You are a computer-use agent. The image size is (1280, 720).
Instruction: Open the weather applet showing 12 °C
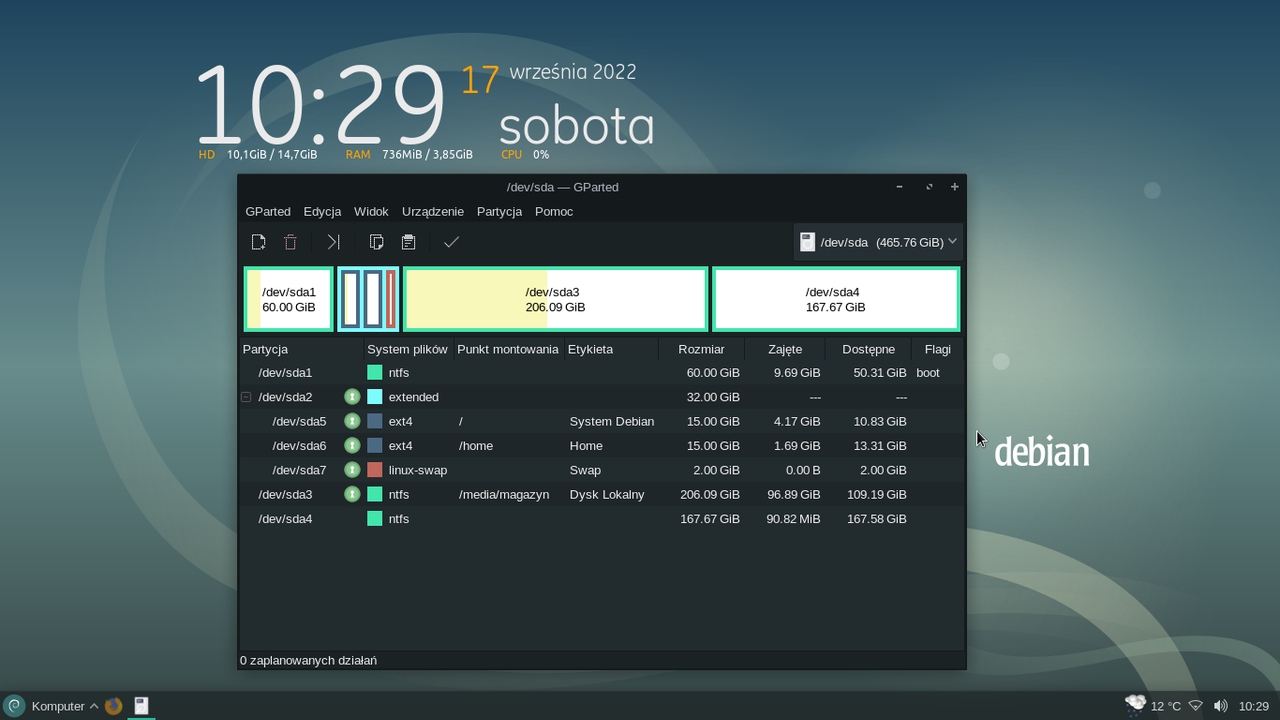click(1153, 706)
